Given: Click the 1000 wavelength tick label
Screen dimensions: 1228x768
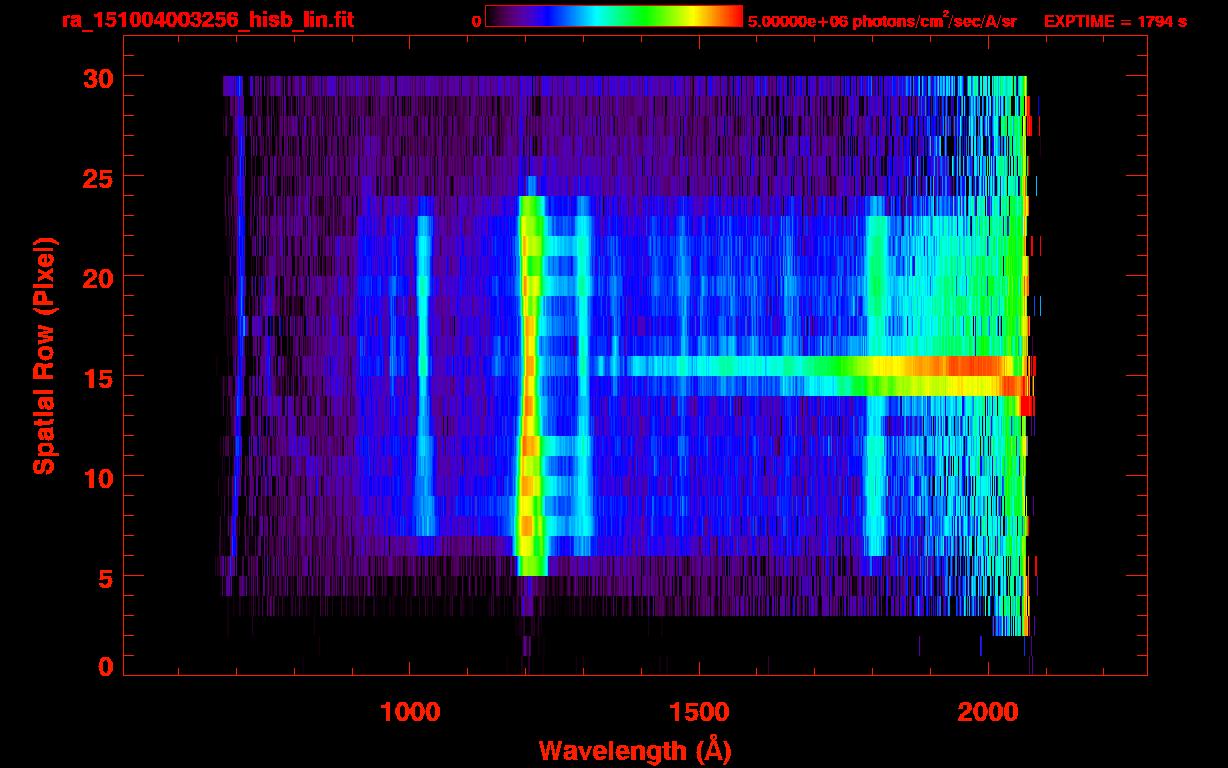Looking at the screenshot, I should [410, 711].
